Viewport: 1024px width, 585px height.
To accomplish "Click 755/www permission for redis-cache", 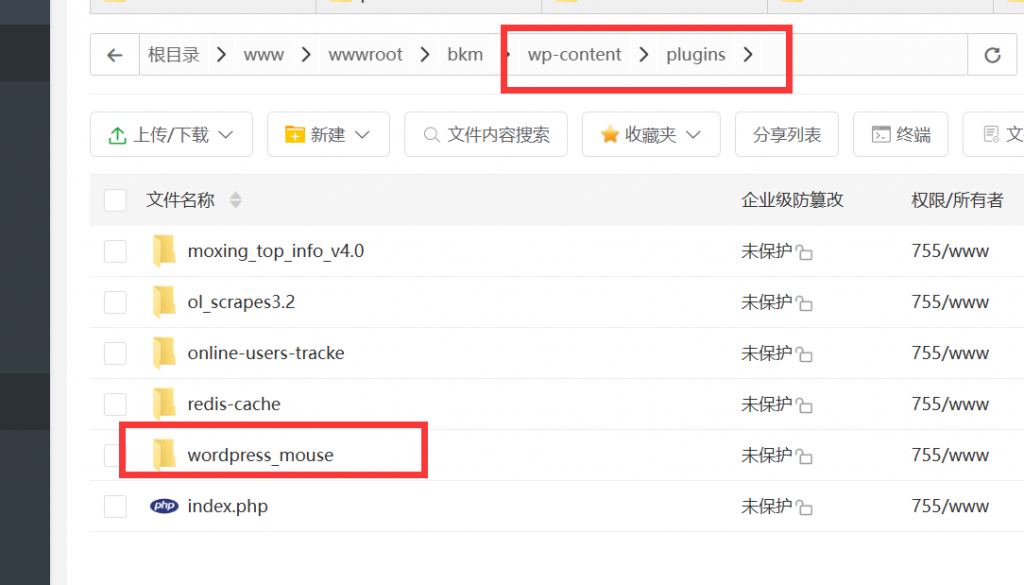I will [950, 404].
